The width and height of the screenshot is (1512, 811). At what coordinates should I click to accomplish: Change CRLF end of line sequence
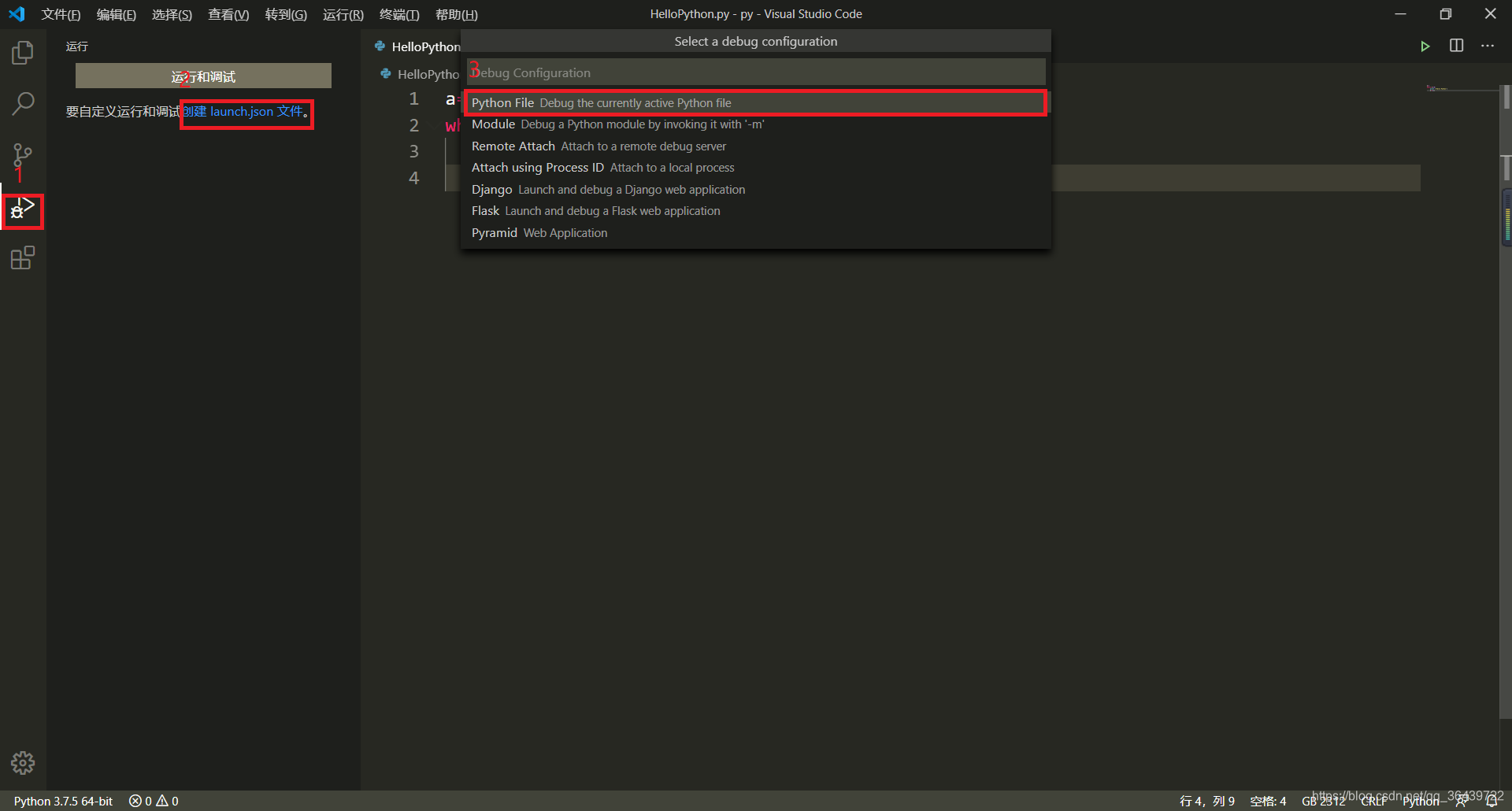coord(1374,801)
